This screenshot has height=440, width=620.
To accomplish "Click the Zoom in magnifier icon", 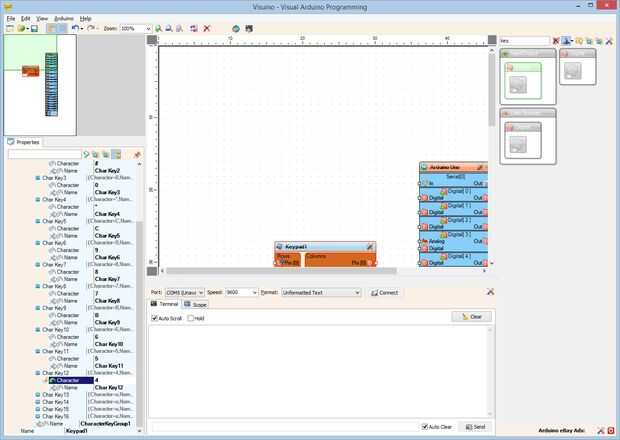I will pos(159,28).
